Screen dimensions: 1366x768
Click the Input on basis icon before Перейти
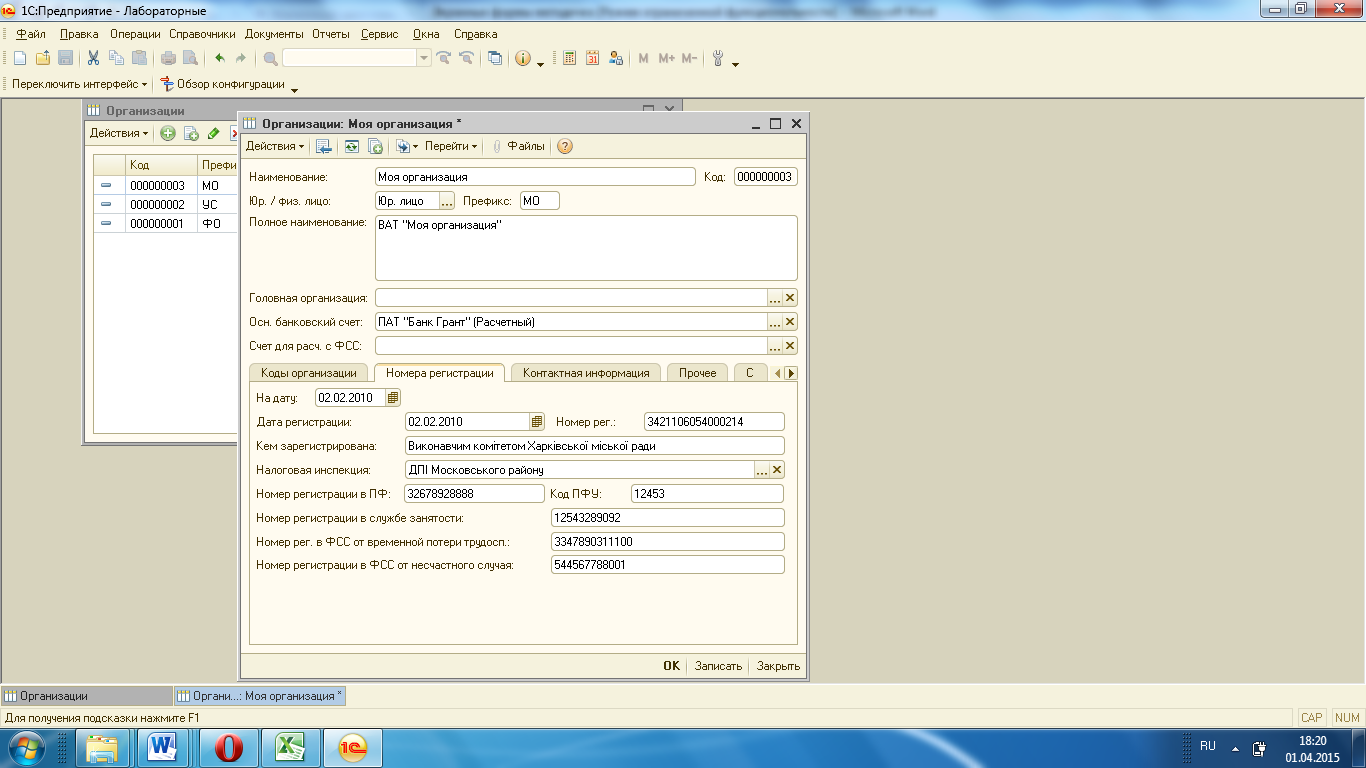(406, 146)
